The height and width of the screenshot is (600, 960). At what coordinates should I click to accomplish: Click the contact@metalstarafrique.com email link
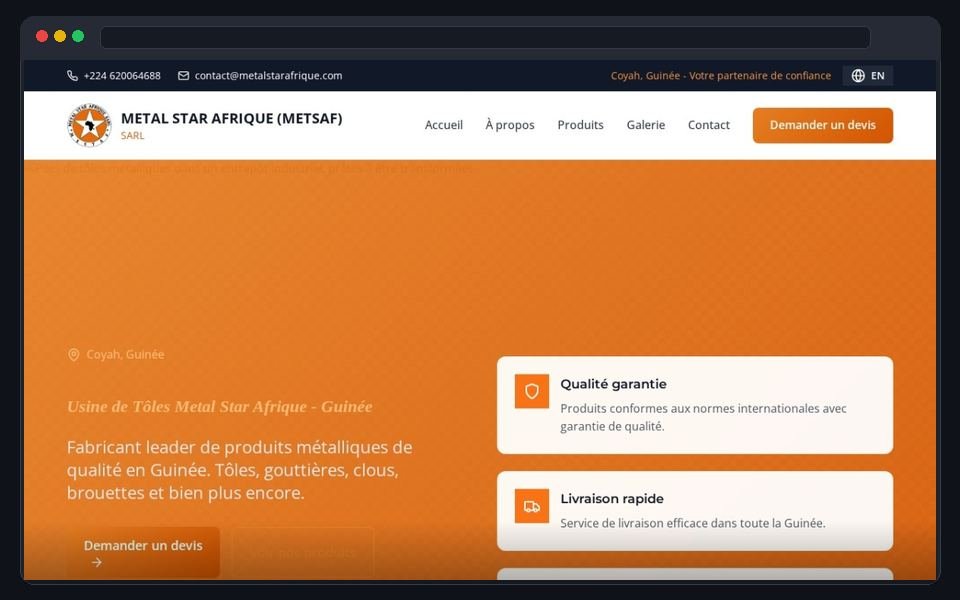click(268, 76)
